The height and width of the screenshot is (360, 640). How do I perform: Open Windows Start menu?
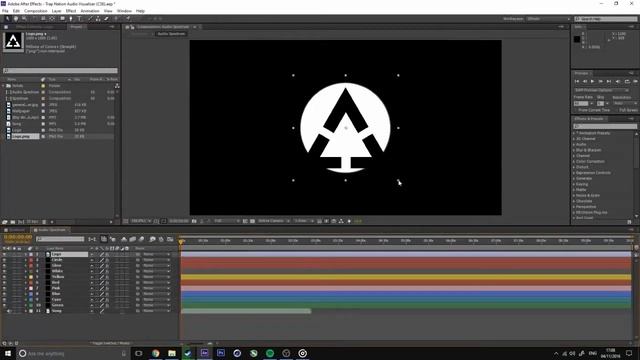click(8, 353)
